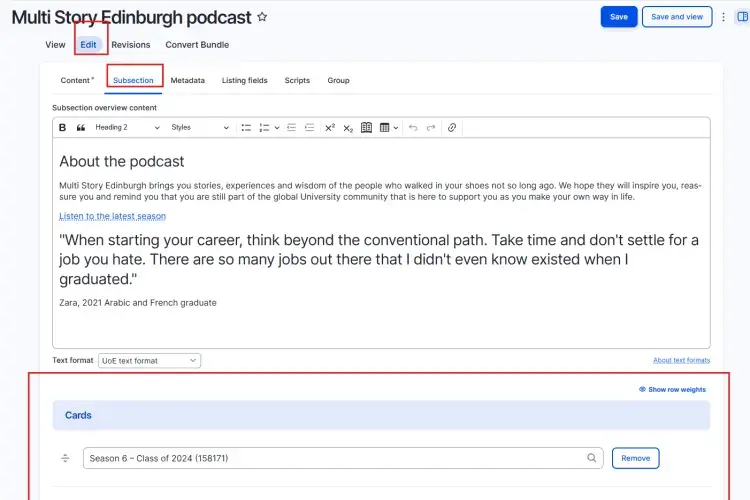Screen dimensions: 750x500
Task: Open the Heading 2 format dropdown
Action: [x=127, y=128]
